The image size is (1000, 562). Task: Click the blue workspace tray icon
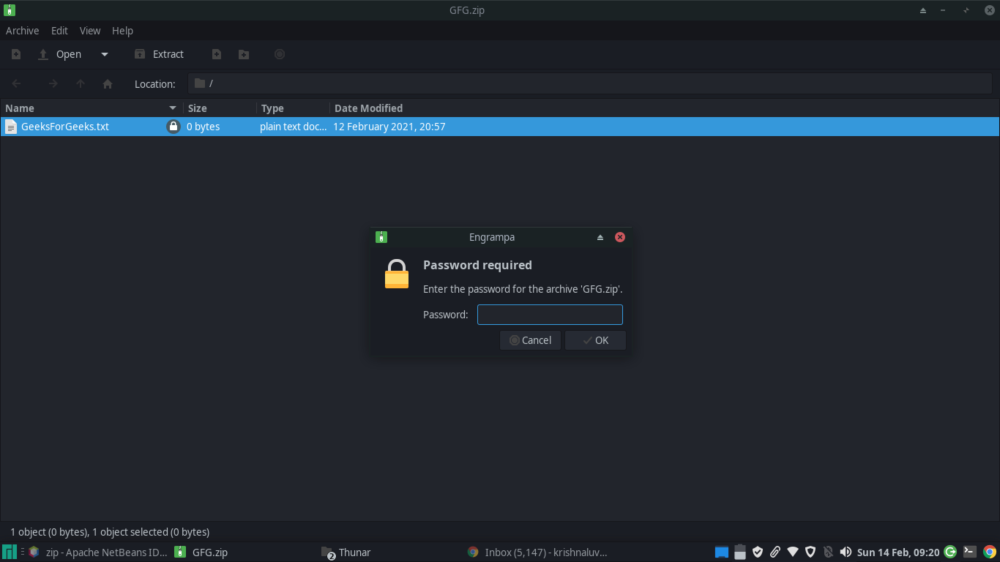click(721, 552)
